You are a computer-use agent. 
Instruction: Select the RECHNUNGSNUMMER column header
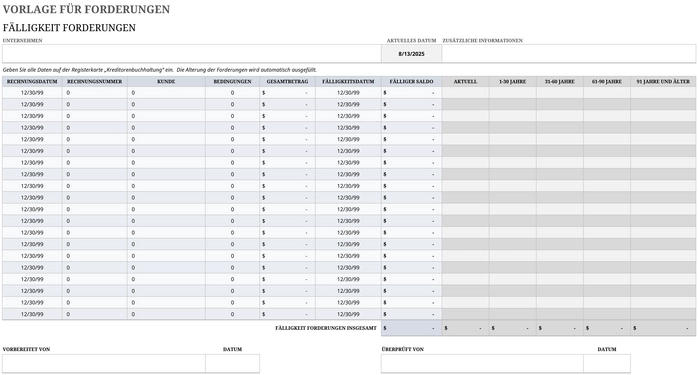pyautogui.click(x=94, y=82)
